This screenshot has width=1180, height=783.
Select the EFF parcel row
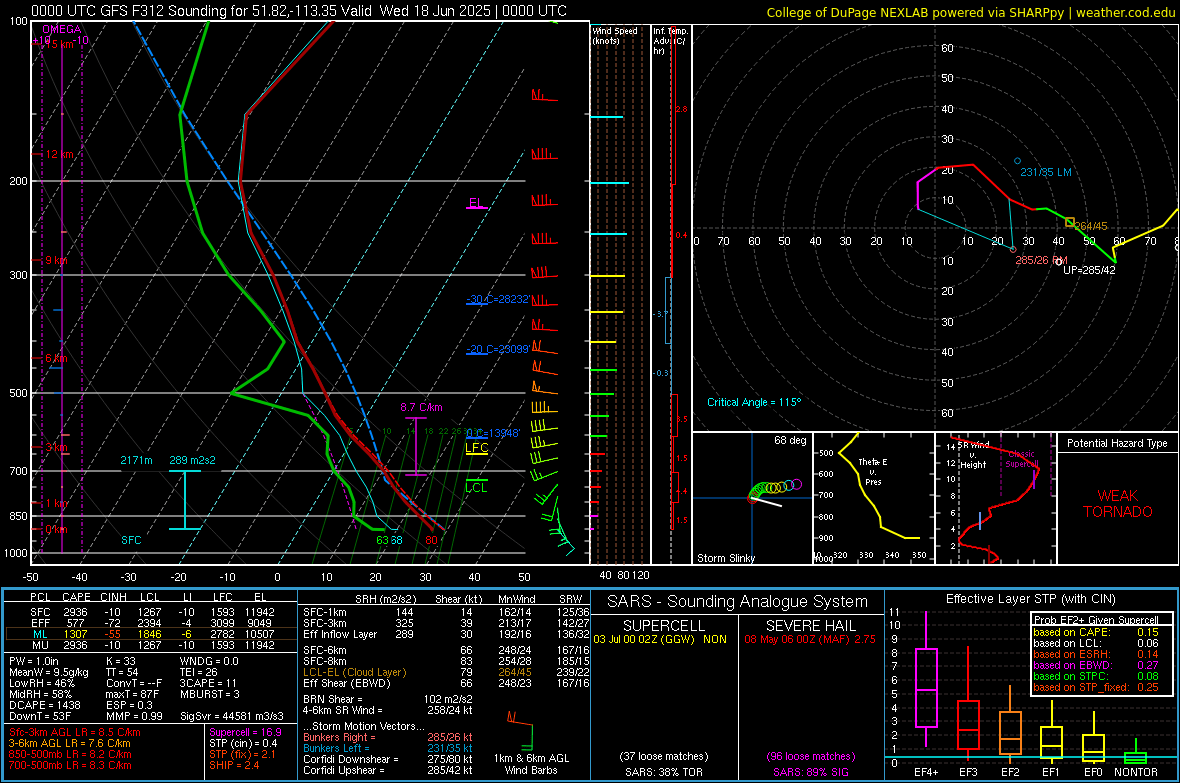151,623
